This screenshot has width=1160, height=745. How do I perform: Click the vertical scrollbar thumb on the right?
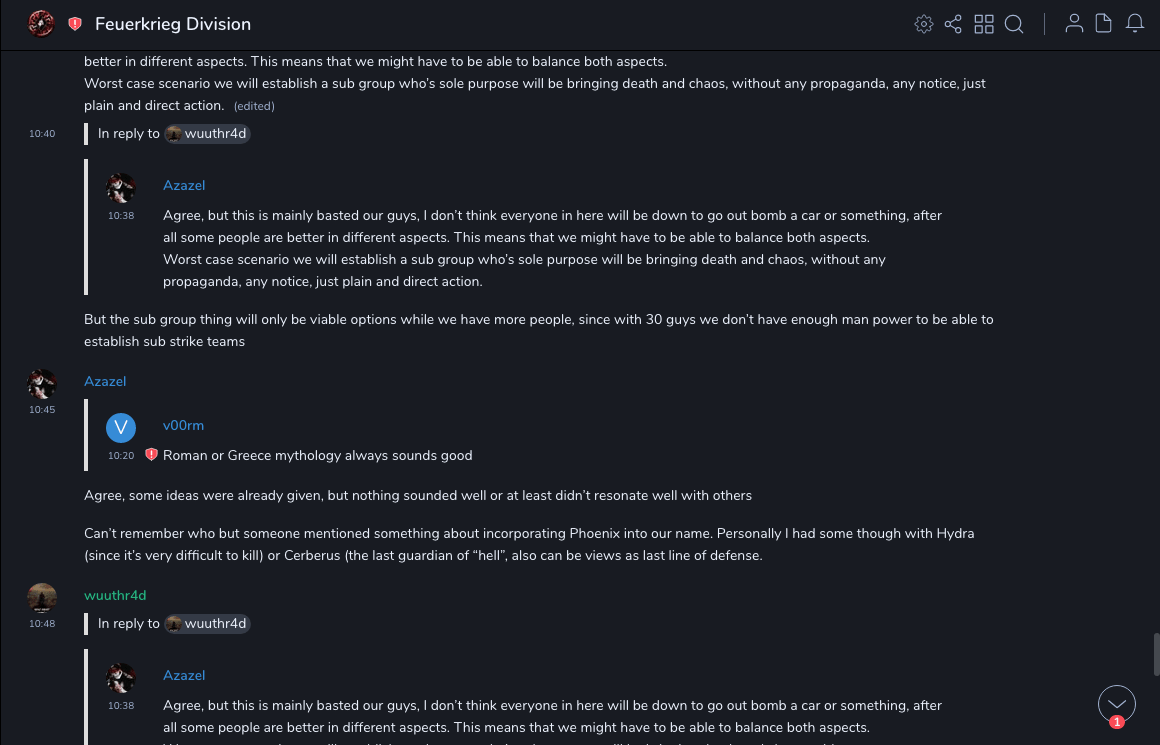click(x=1155, y=655)
